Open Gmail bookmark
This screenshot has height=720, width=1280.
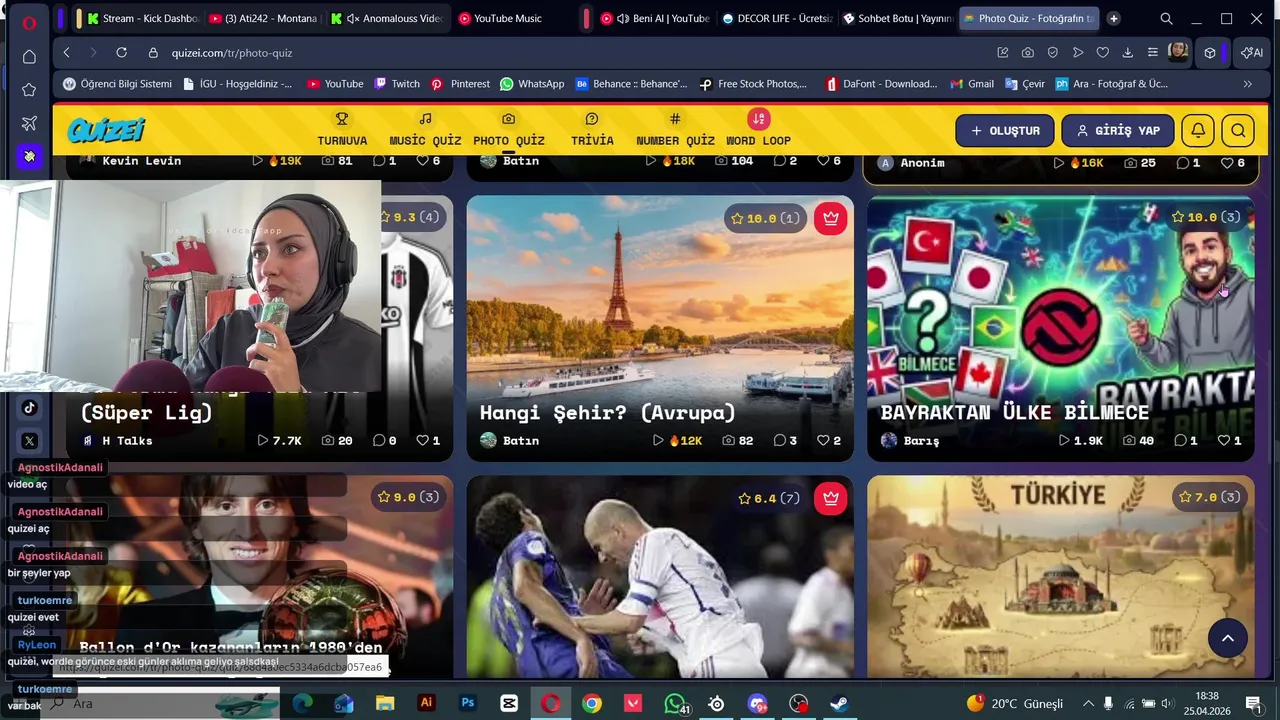point(971,84)
